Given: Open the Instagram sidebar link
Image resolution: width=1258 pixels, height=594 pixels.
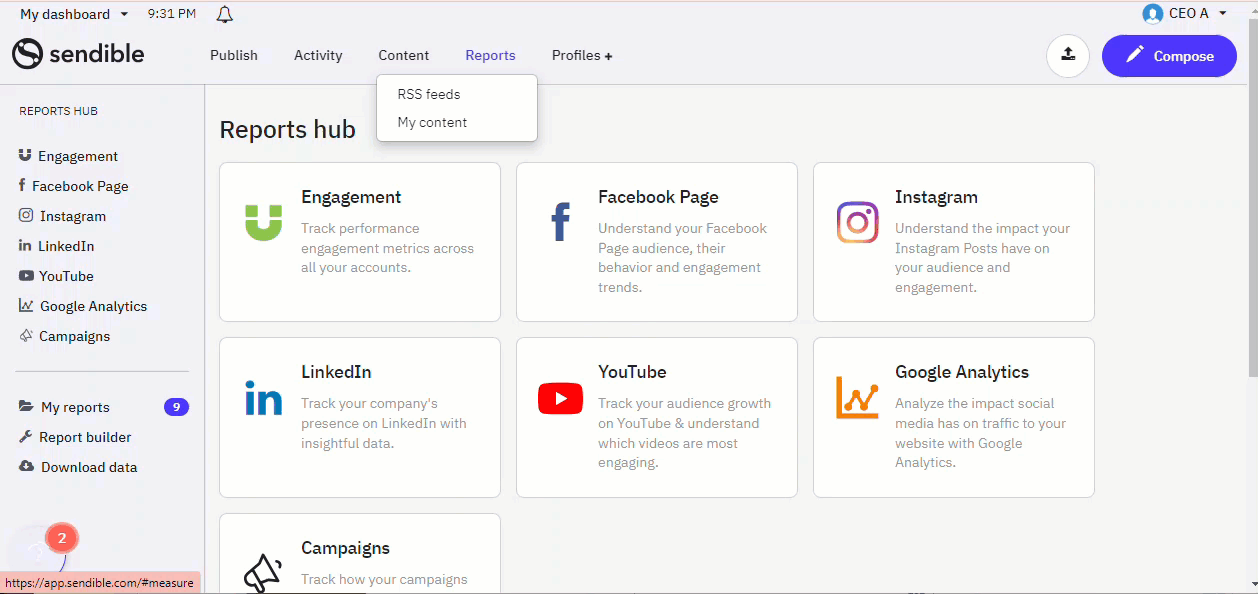Looking at the screenshot, I should [73, 216].
